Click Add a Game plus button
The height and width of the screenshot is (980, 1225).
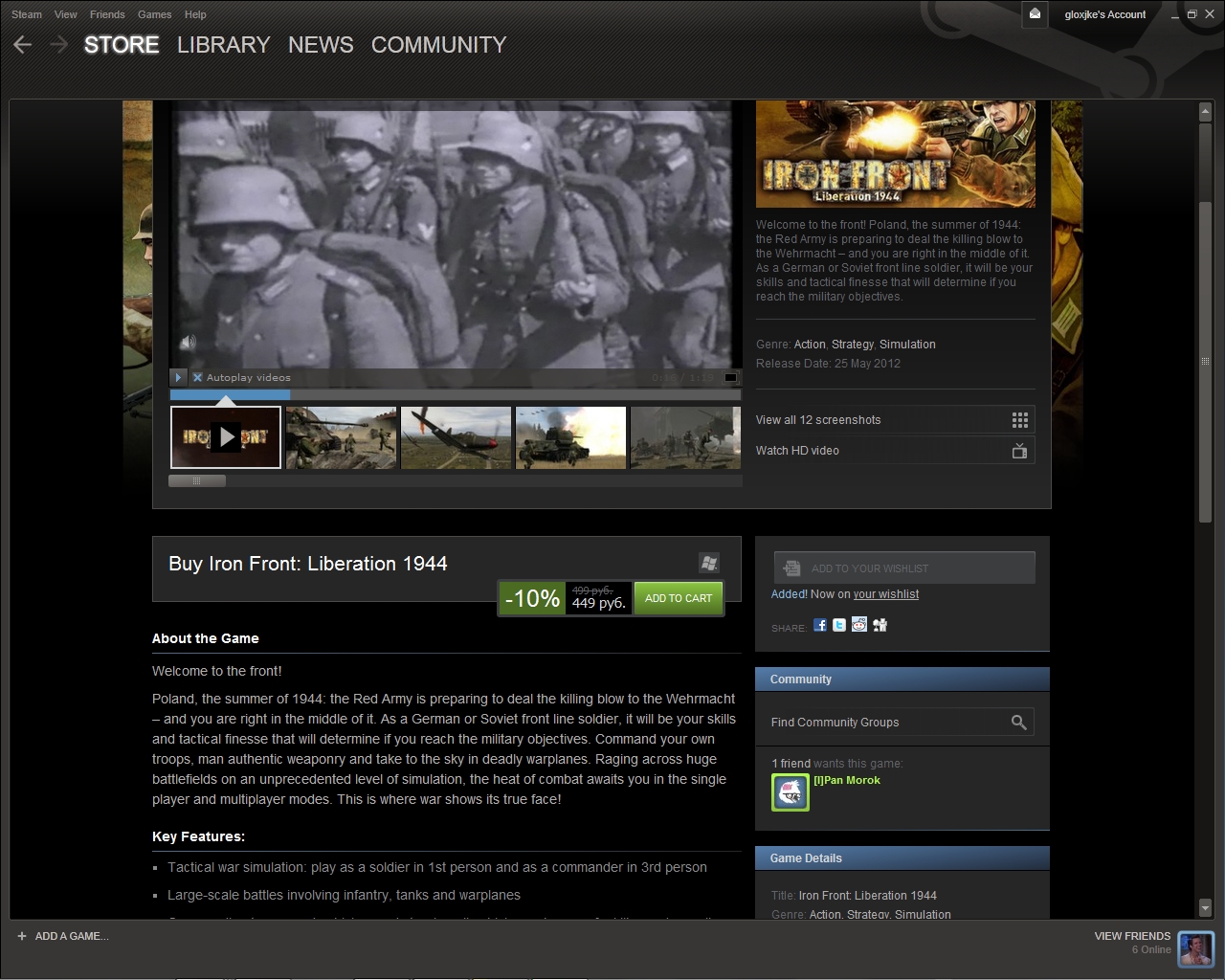coord(22,936)
